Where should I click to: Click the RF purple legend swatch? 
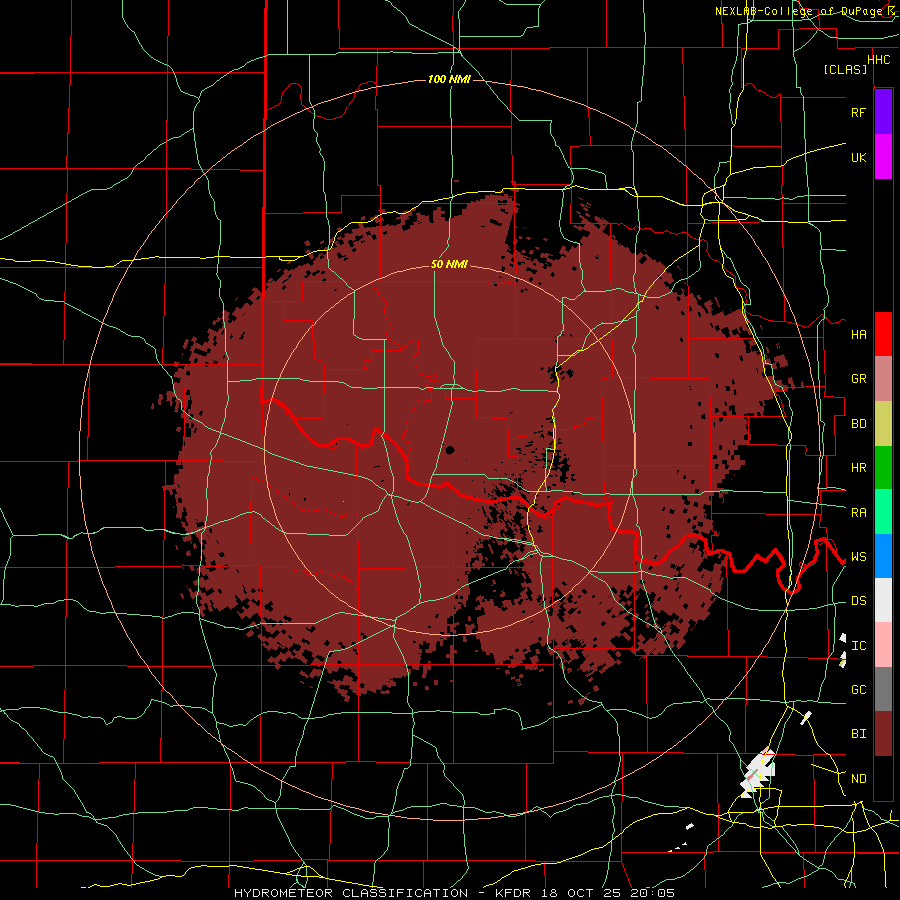pyautogui.click(x=883, y=111)
